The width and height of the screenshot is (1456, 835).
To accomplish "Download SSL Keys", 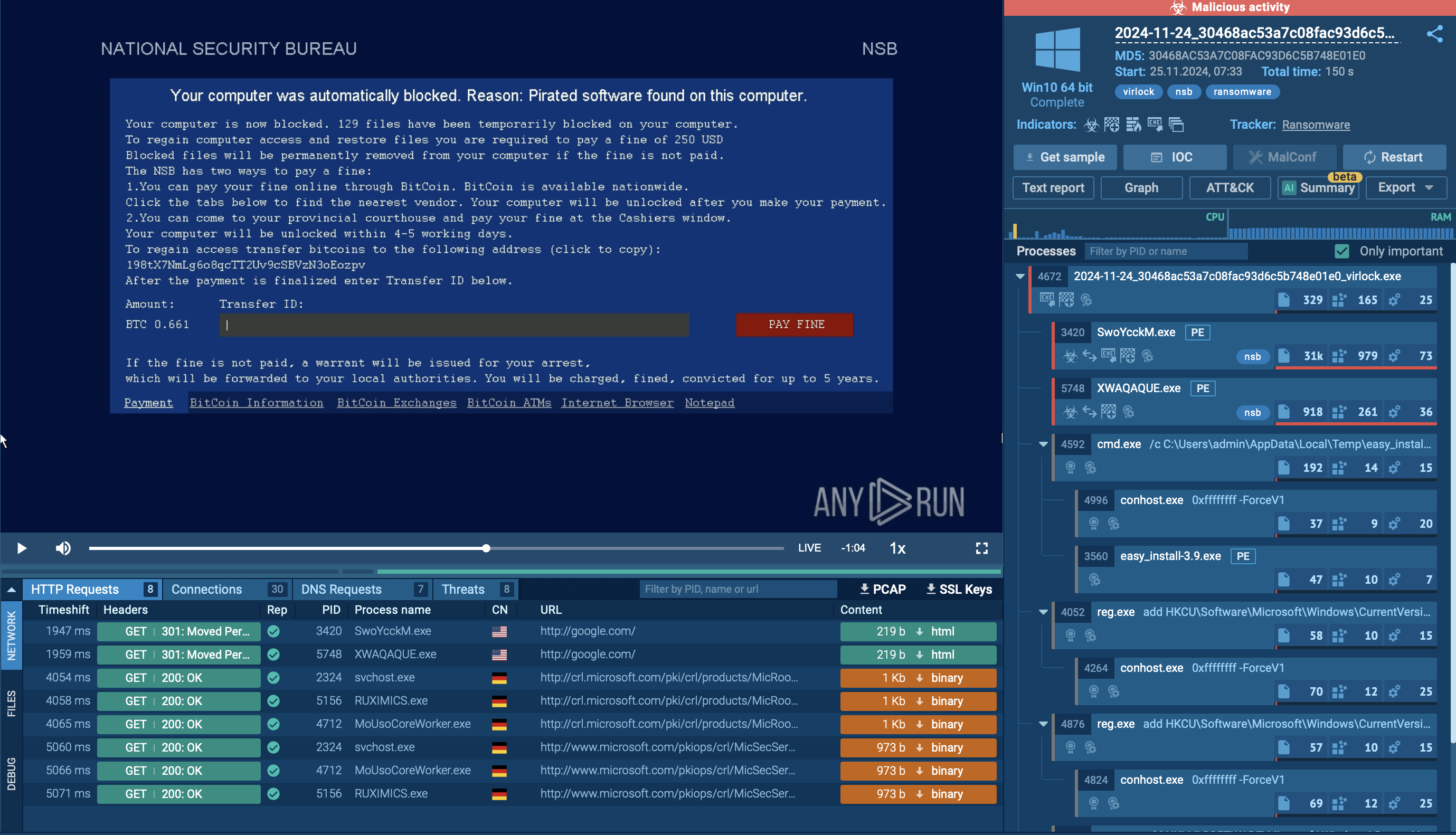I will (959, 589).
